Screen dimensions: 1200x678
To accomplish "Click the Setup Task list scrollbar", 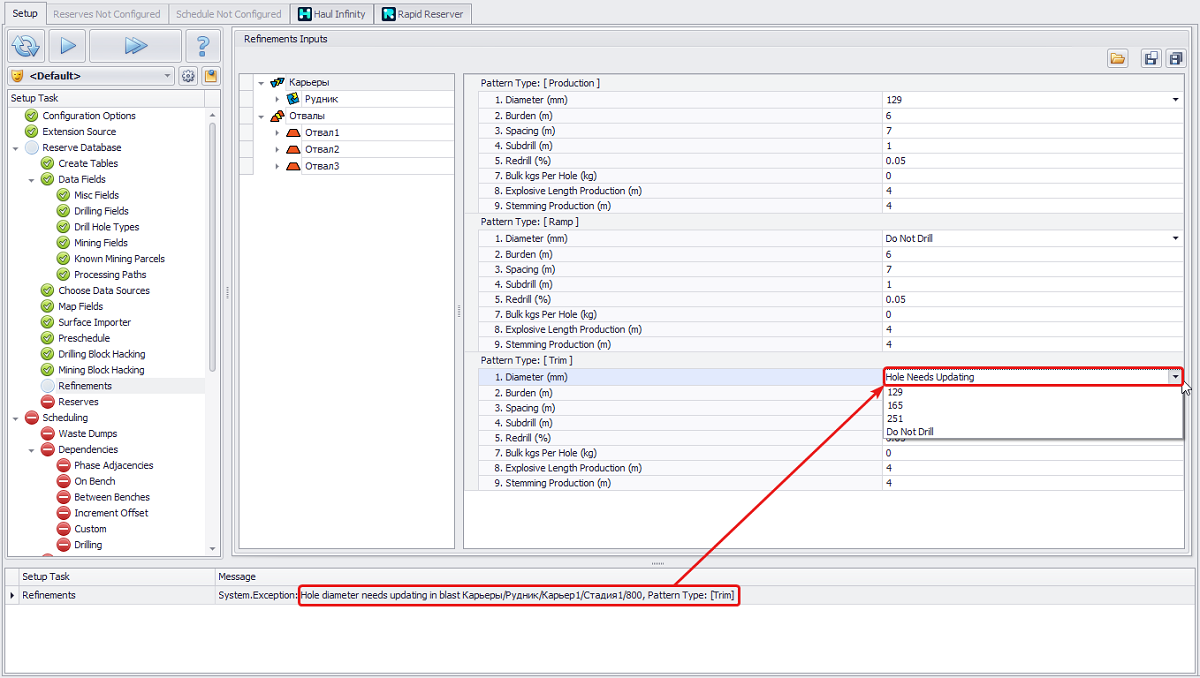I will point(212,245).
